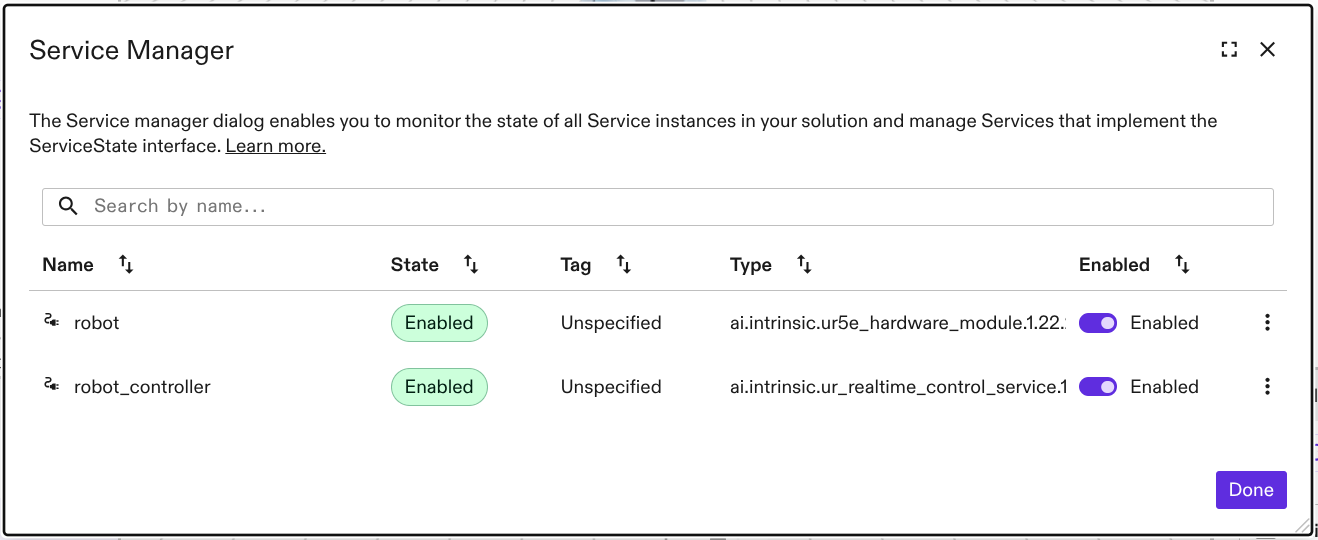1318x540 pixels.
Task: Click the robot service plug icon
Action: point(51,322)
